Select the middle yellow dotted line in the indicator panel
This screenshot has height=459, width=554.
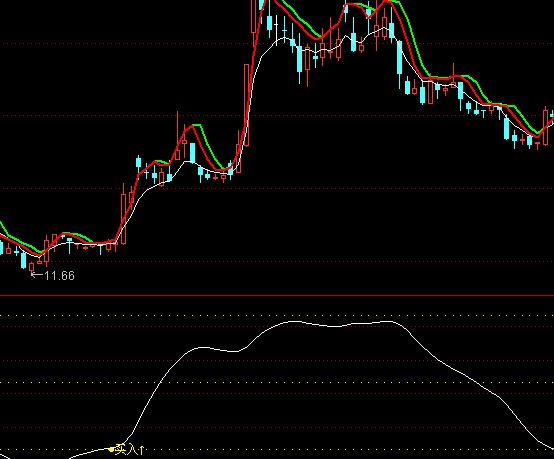pos(277,383)
